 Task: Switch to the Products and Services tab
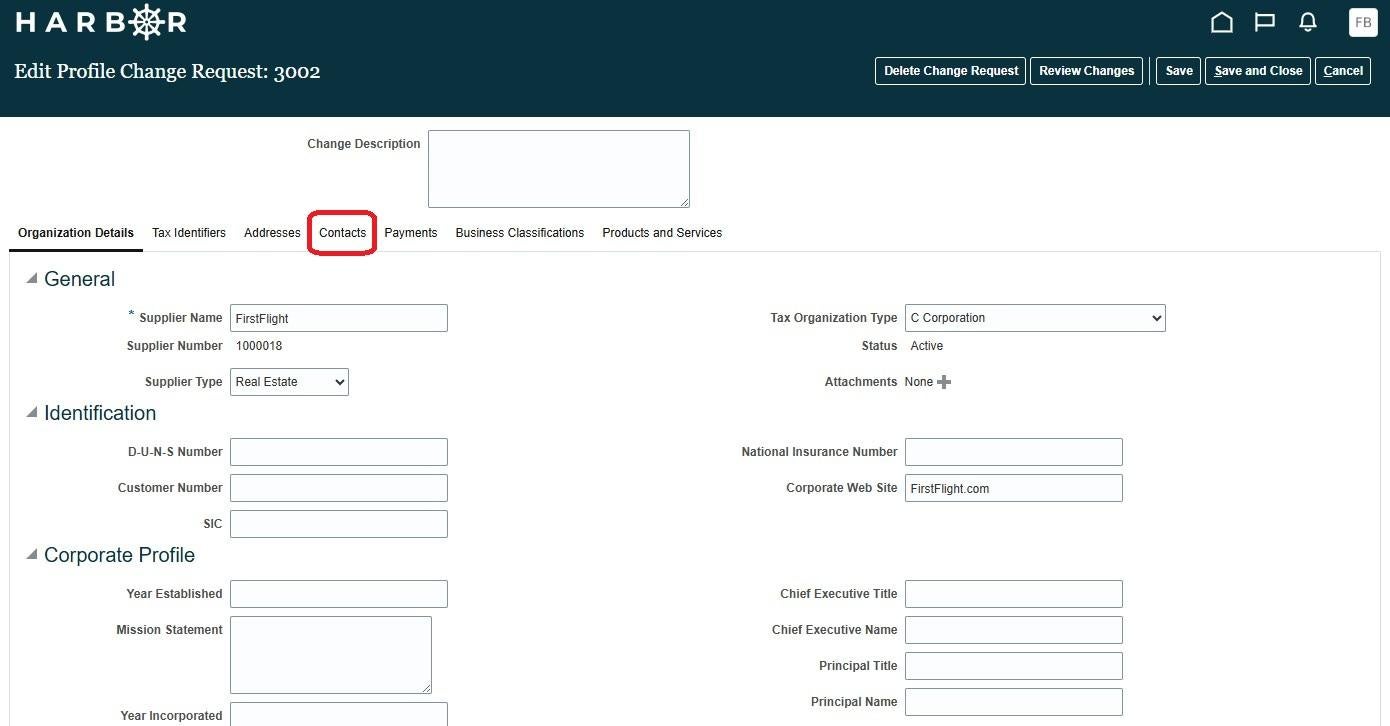pos(662,233)
